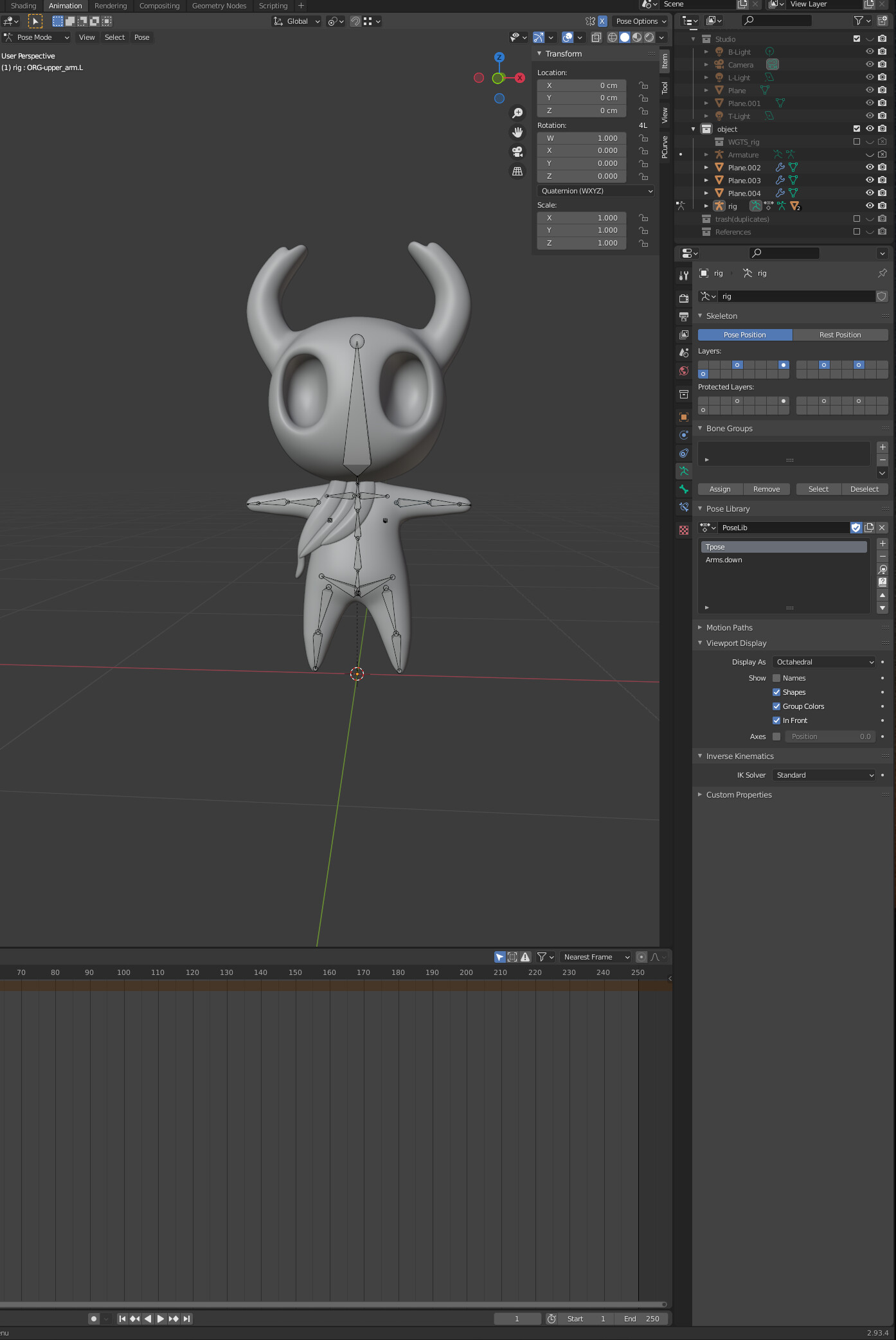Open the View Layer properties tab
Image resolution: width=896 pixels, height=1340 pixels.
coord(684,334)
